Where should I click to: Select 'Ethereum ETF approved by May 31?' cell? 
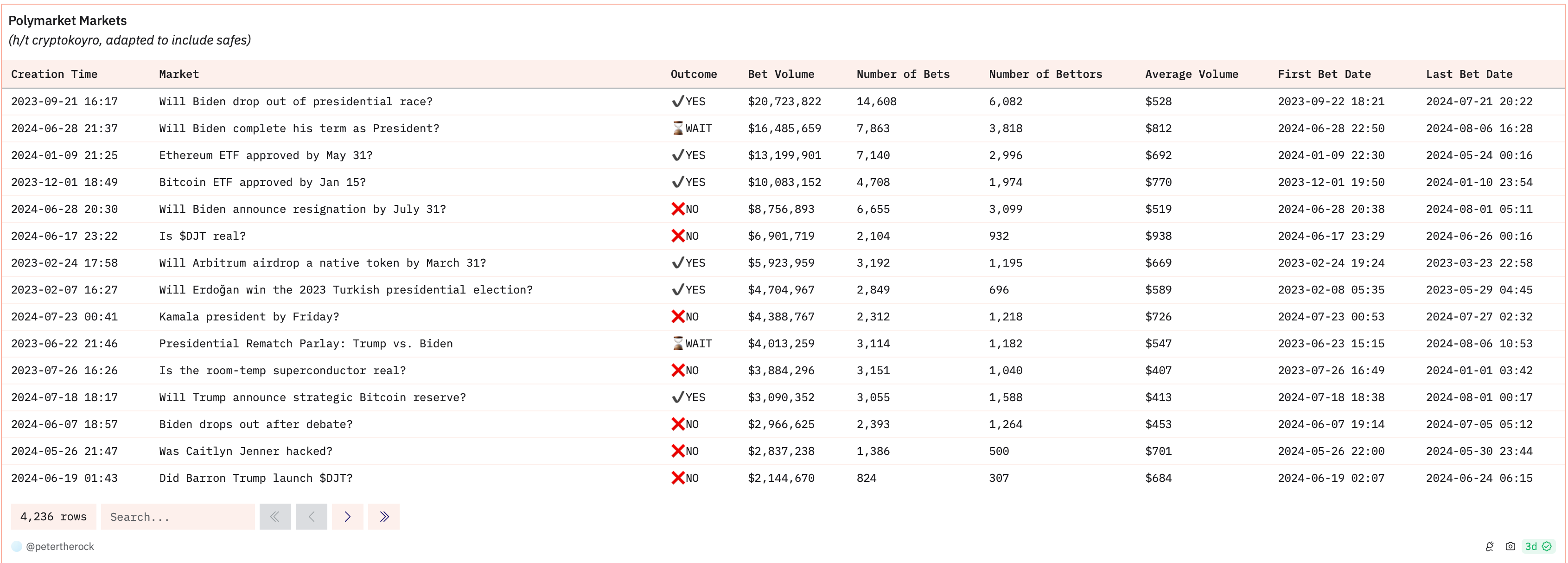click(266, 155)
